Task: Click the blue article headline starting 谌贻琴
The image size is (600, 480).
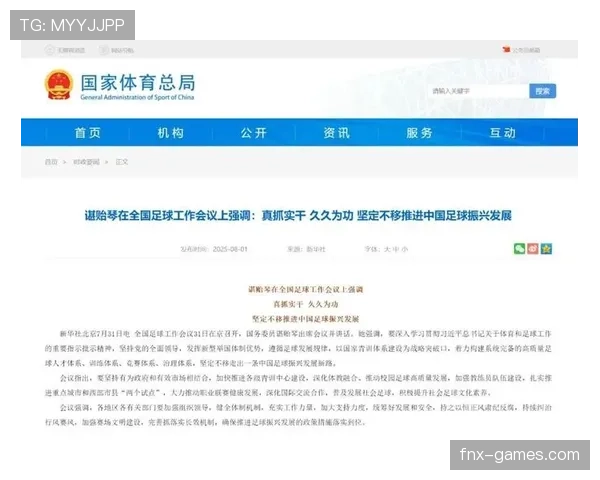Action: click(298, 216)
